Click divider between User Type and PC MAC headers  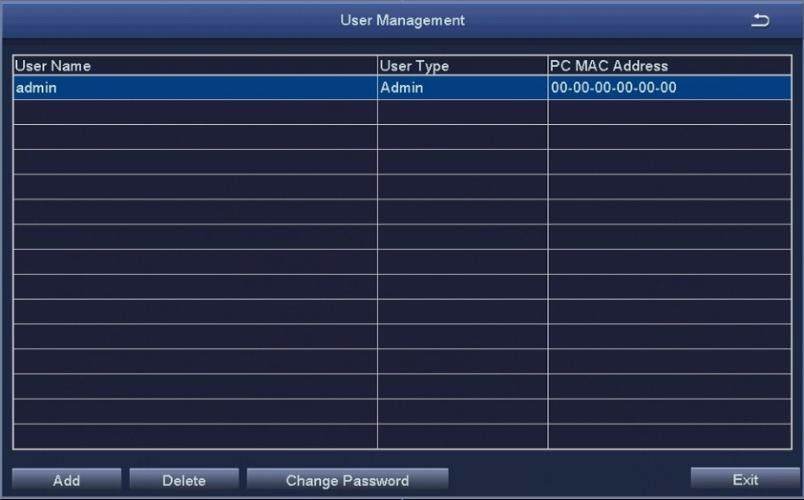click(x=548, y=66)
